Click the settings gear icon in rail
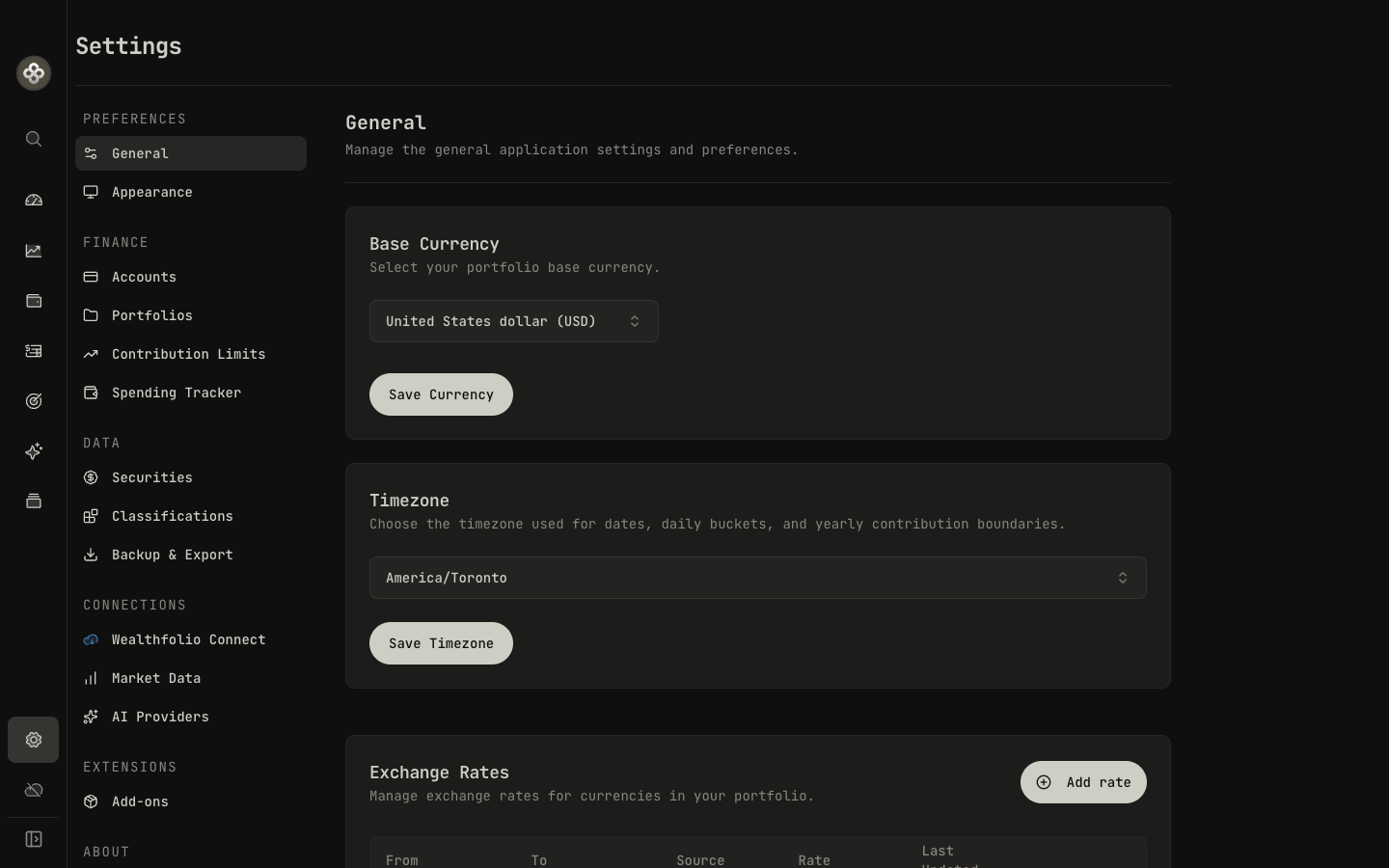This screenshot has height=868, width=1389. pos(34,740)
